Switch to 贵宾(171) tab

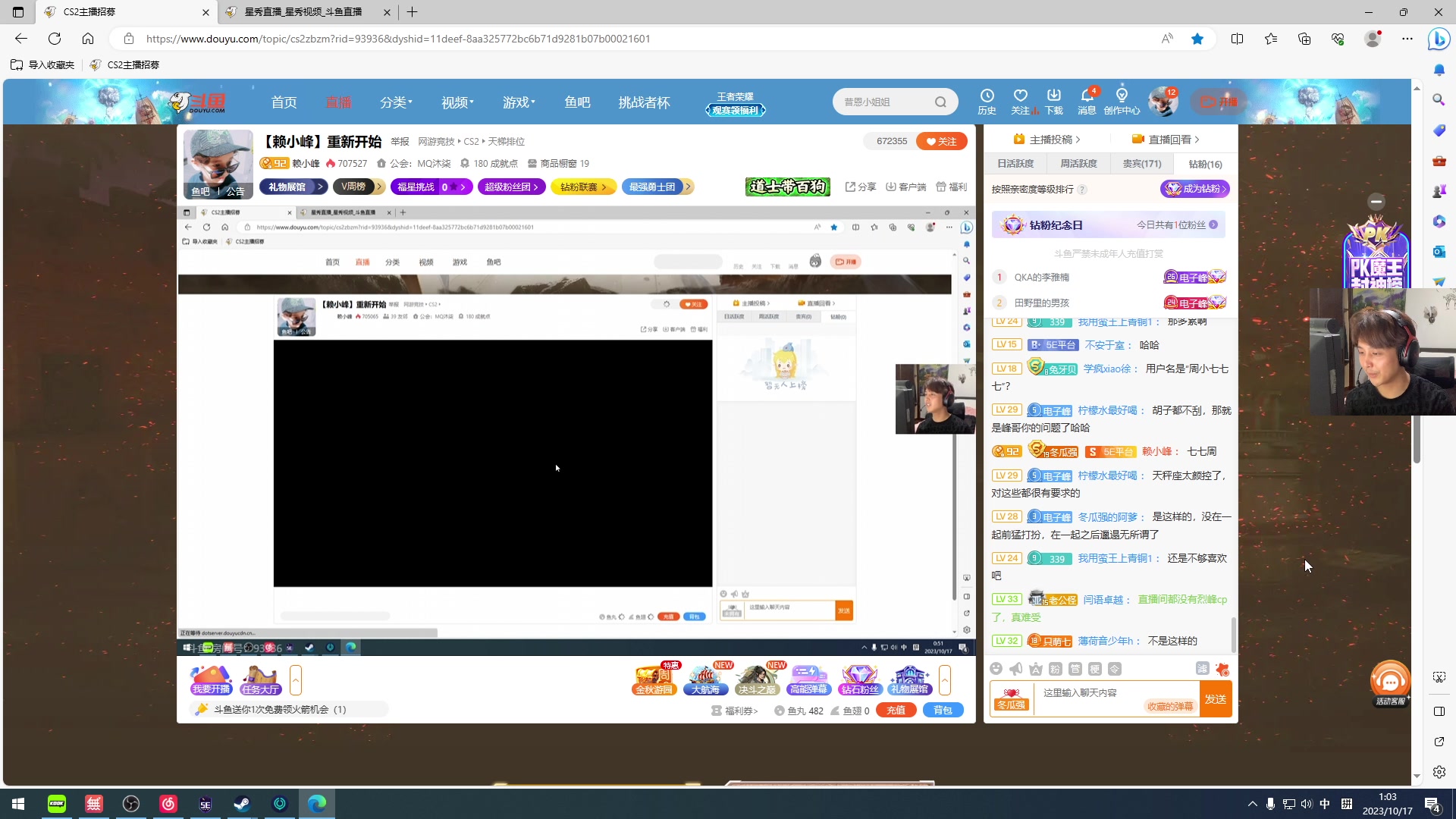[1141, 164]
